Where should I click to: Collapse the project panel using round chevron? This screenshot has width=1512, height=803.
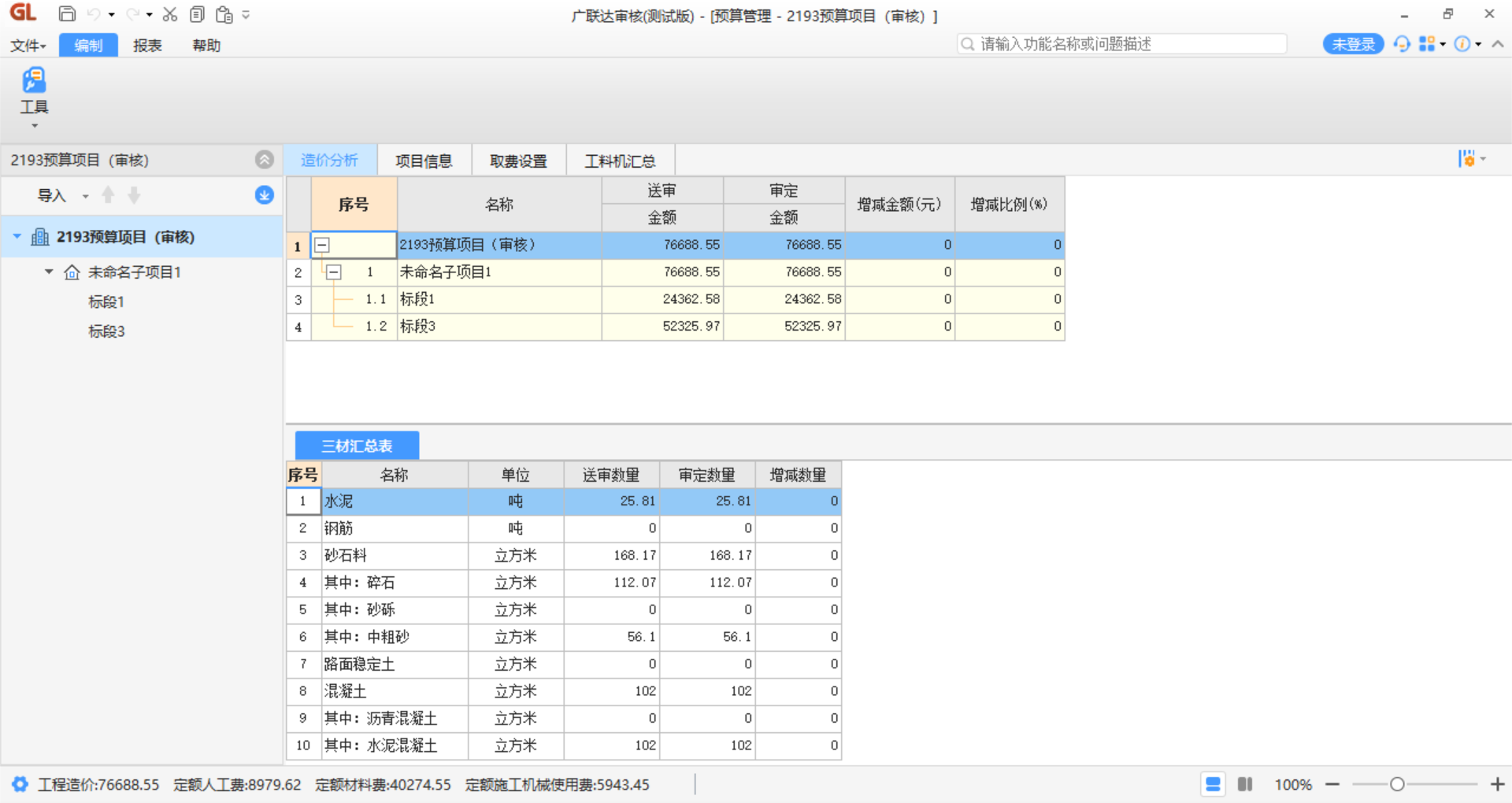tap(265, 160)
